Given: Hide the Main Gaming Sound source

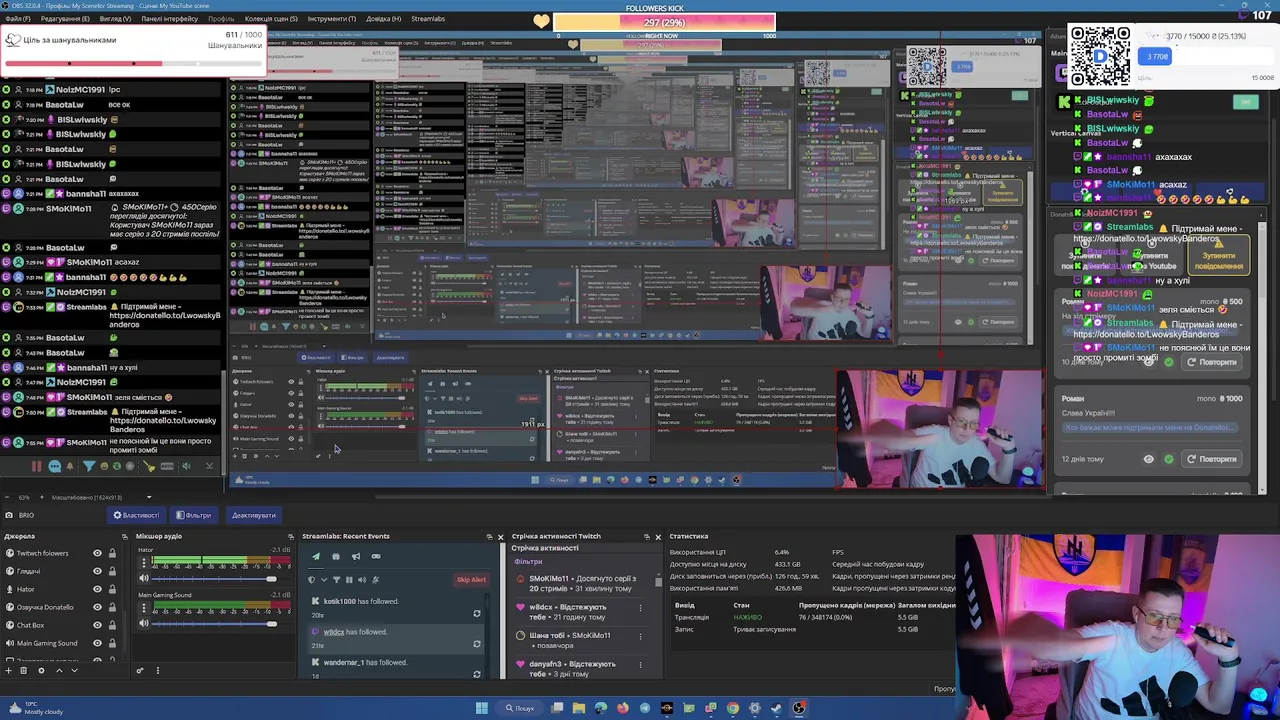Looking at the screenshot, I should [97, 643].
